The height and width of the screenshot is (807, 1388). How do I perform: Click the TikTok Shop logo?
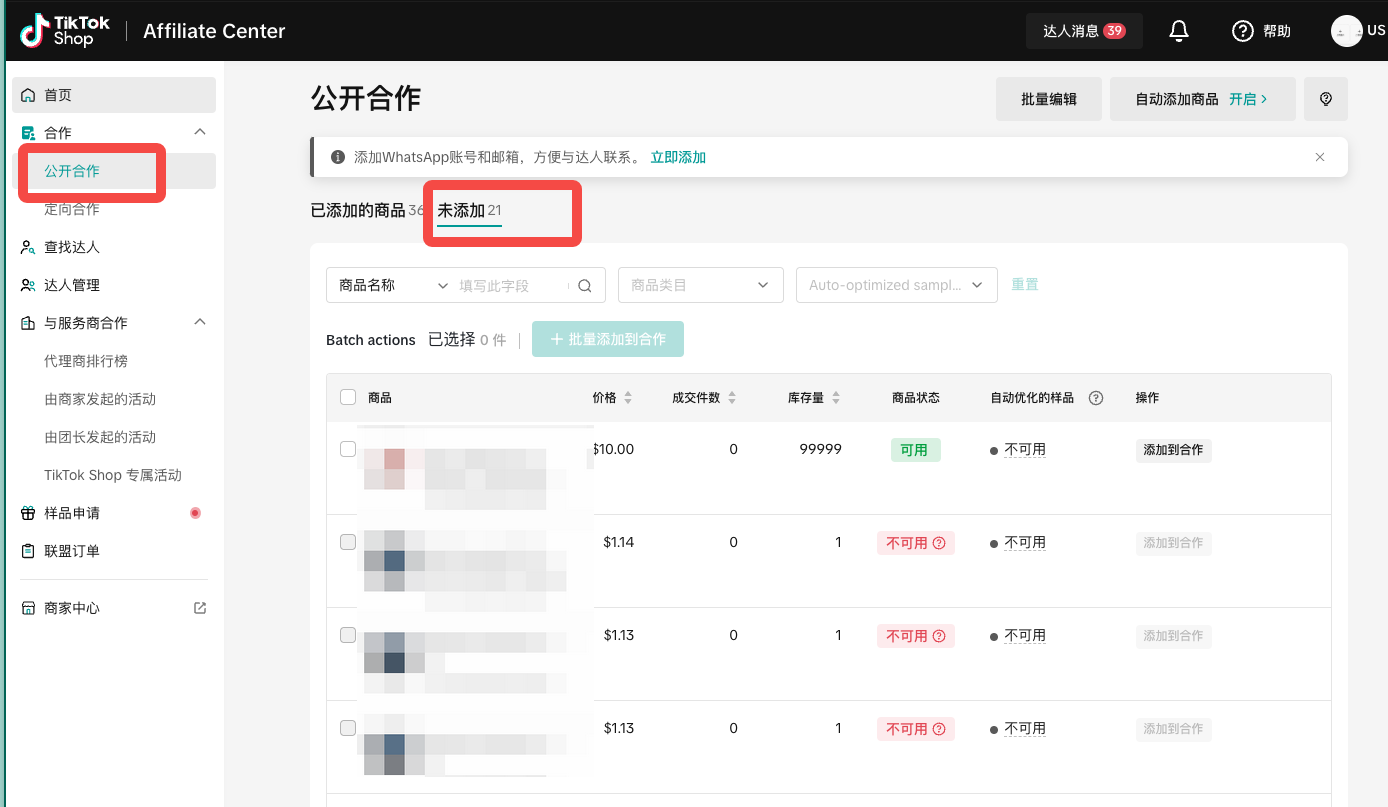(x=65, y=31)
